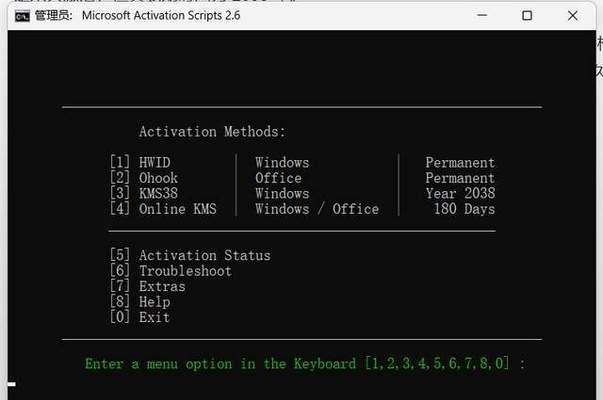The height and width of the screenshot is (400, 603).
Task: Click 'Windows' in the KMS38 row
Action: coord(282,193)
